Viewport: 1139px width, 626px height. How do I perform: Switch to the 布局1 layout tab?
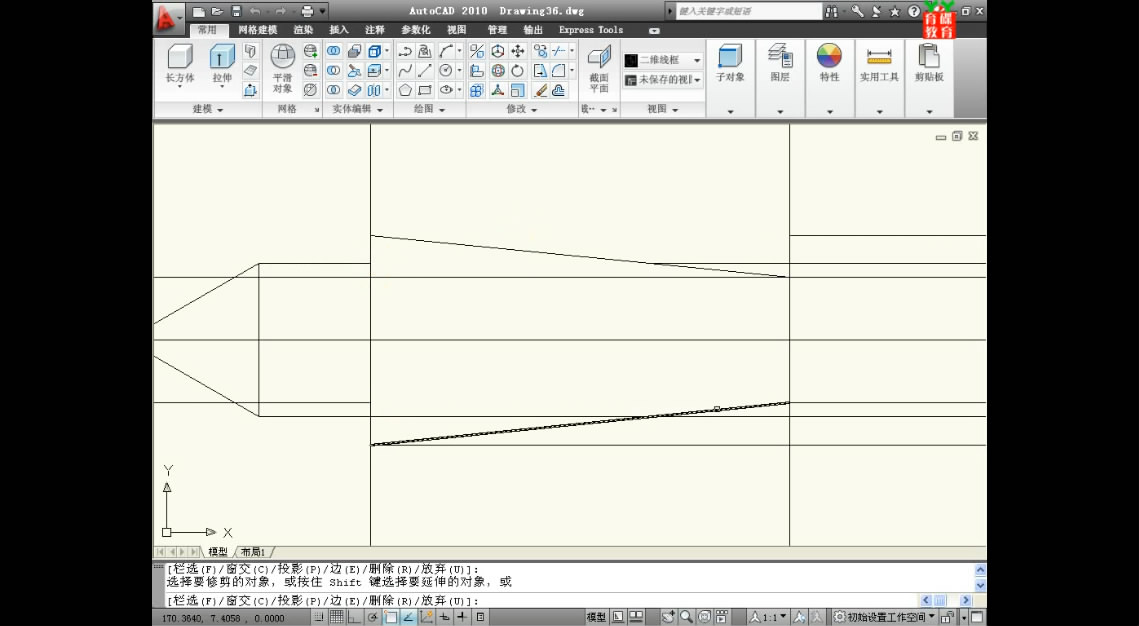(x=253, y=552)
